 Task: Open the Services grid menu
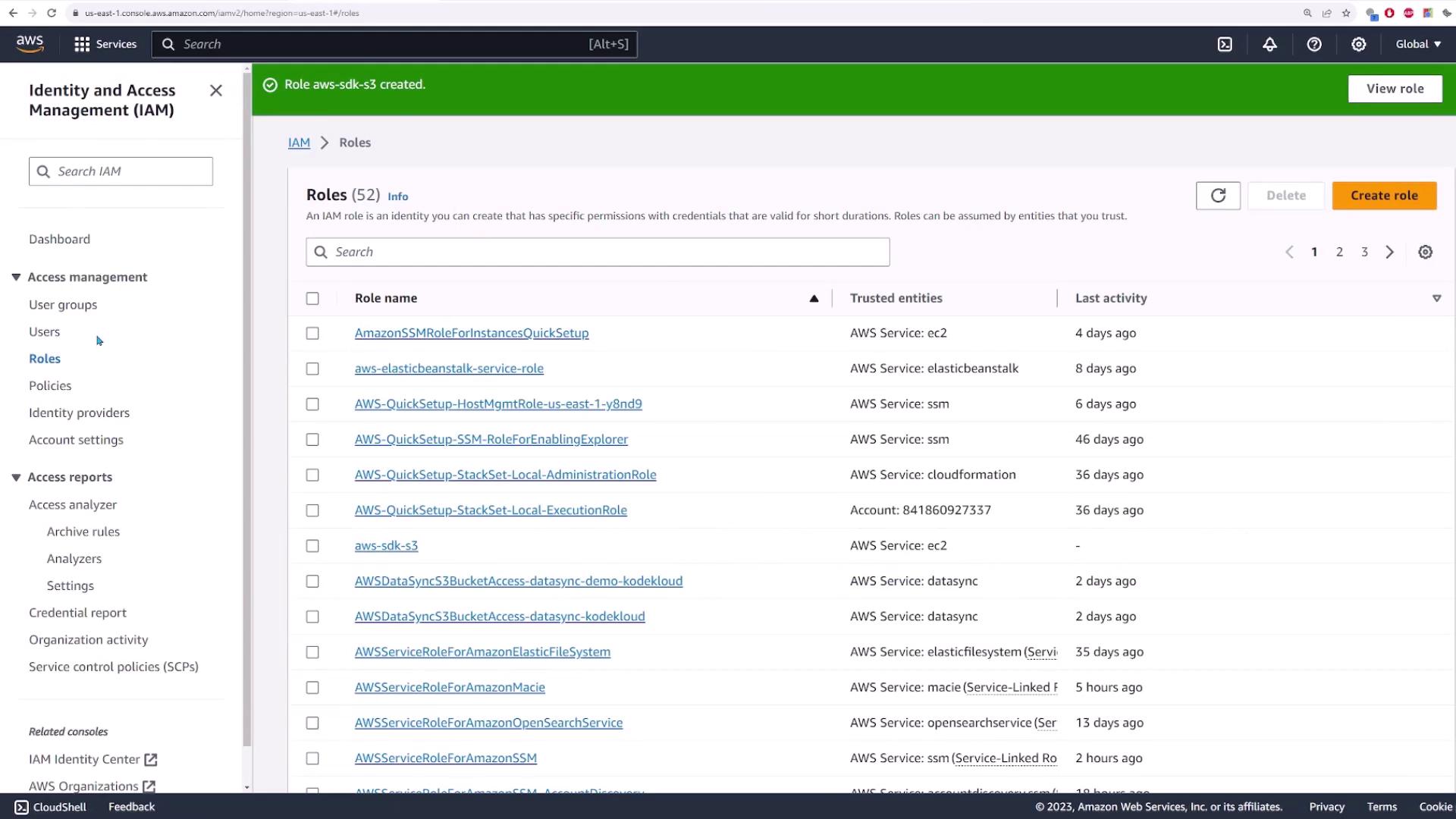click(x=105, y=44)
